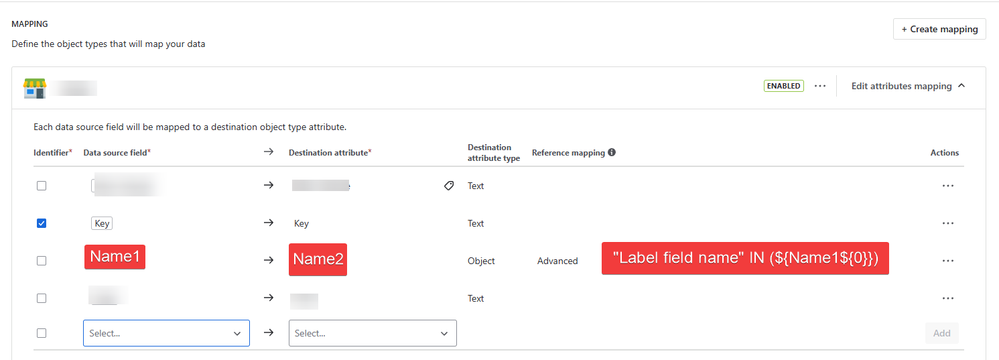Screen dimensions: 999x360
Task: Open actions menu for the Object row
Action: [x=947, y=261]
